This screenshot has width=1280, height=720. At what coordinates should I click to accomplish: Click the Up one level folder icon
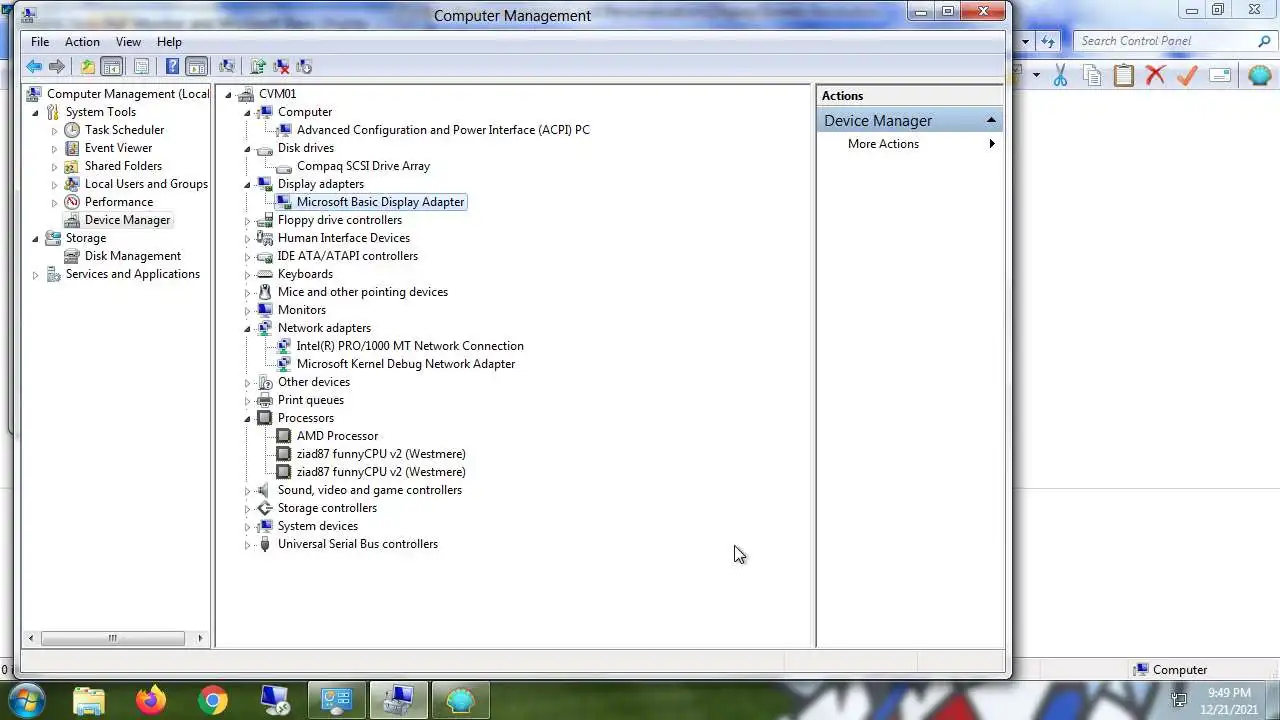(88, 66)
